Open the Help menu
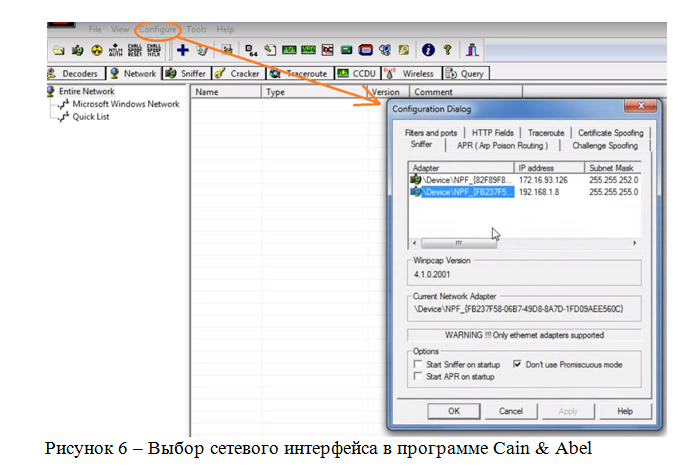Screen dimensions: 689x470 [225, 29]
